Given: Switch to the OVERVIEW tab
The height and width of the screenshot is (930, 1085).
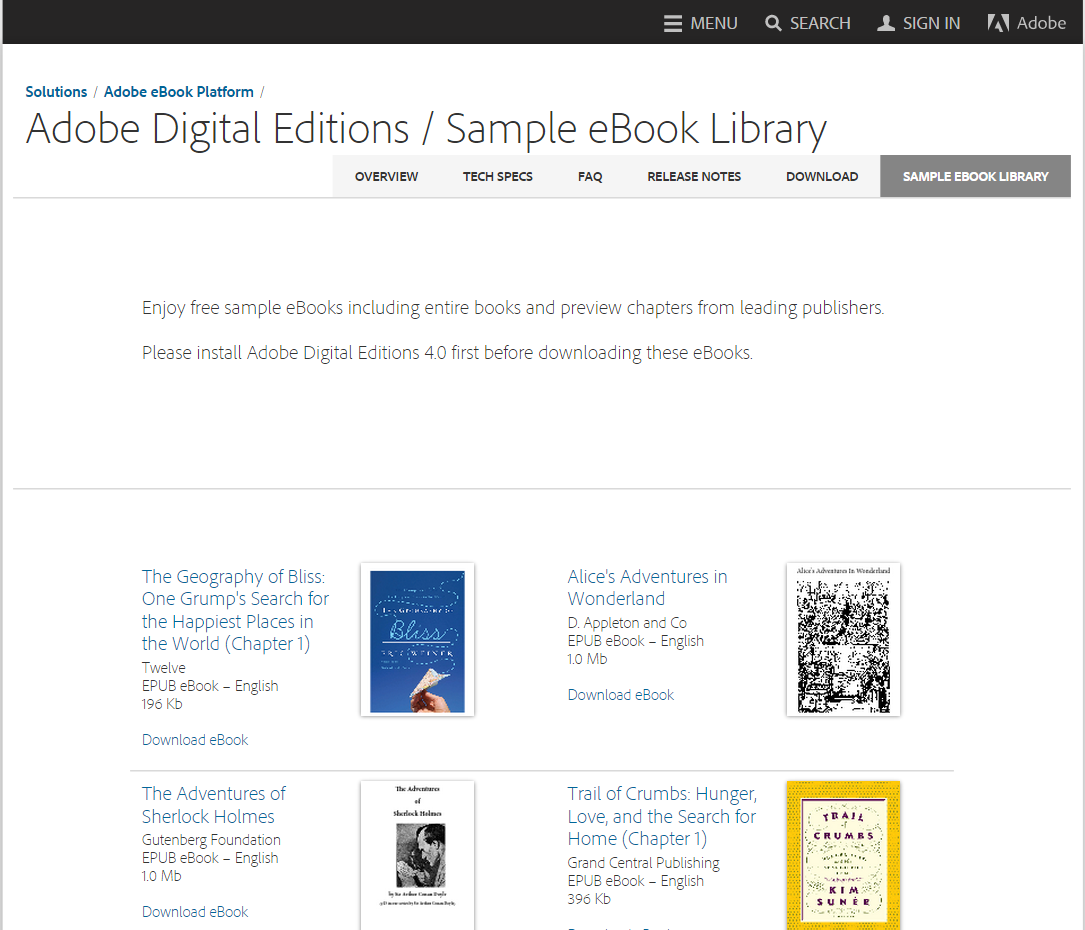Looking at the screenshot, I should pyautogui.click(x=386, y=176).
